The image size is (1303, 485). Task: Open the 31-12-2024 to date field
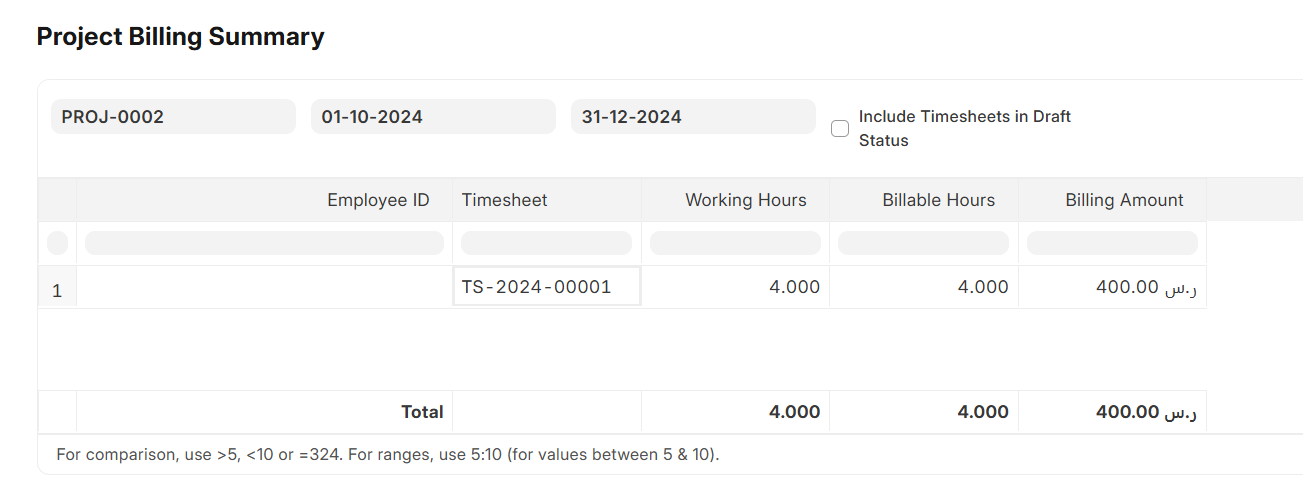[x=692, y=117]
